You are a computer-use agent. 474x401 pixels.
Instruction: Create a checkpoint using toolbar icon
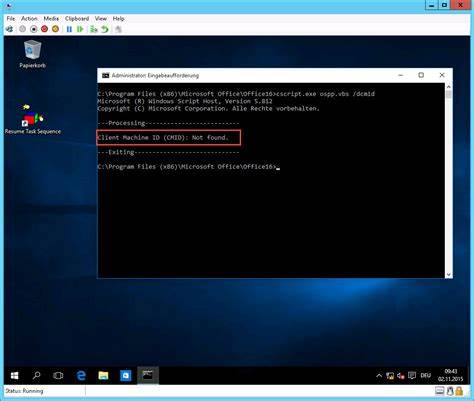pos(94,29)
